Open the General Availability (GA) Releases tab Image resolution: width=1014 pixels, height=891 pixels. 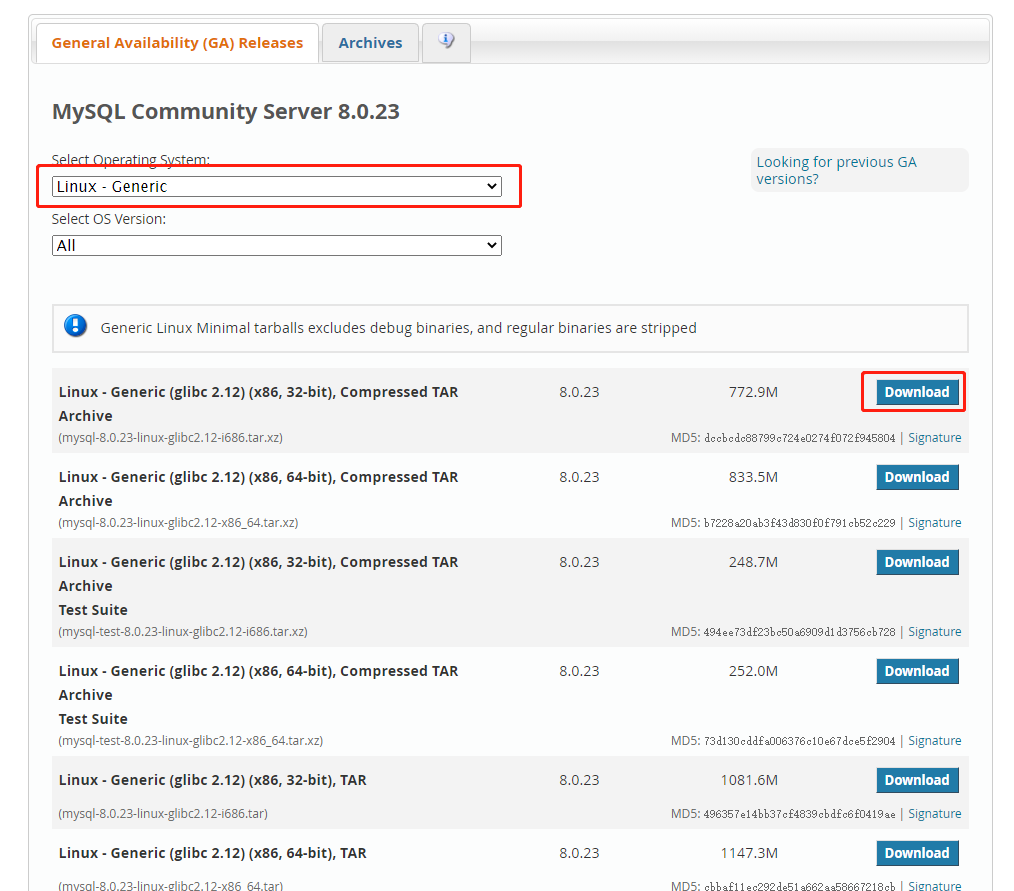tap(177, 43)
